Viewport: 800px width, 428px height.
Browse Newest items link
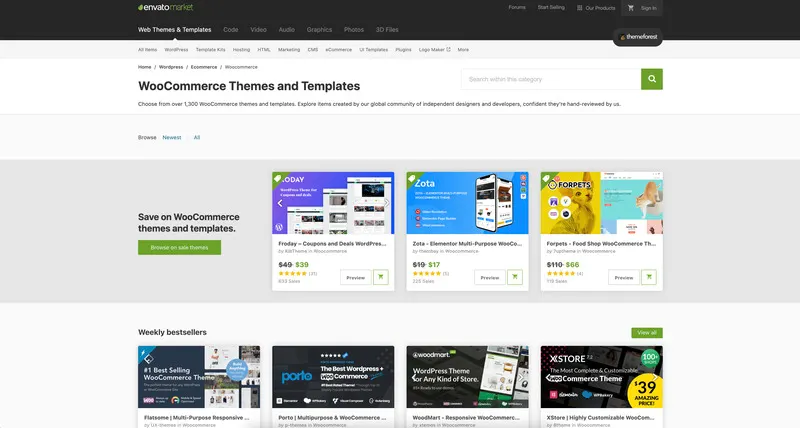172,137
